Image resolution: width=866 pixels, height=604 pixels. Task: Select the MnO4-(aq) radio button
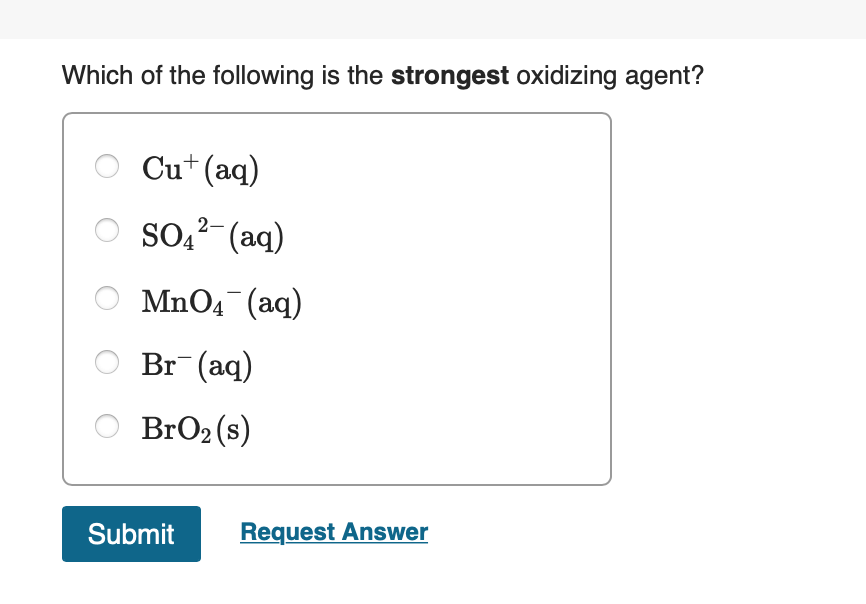coord(107,298)
